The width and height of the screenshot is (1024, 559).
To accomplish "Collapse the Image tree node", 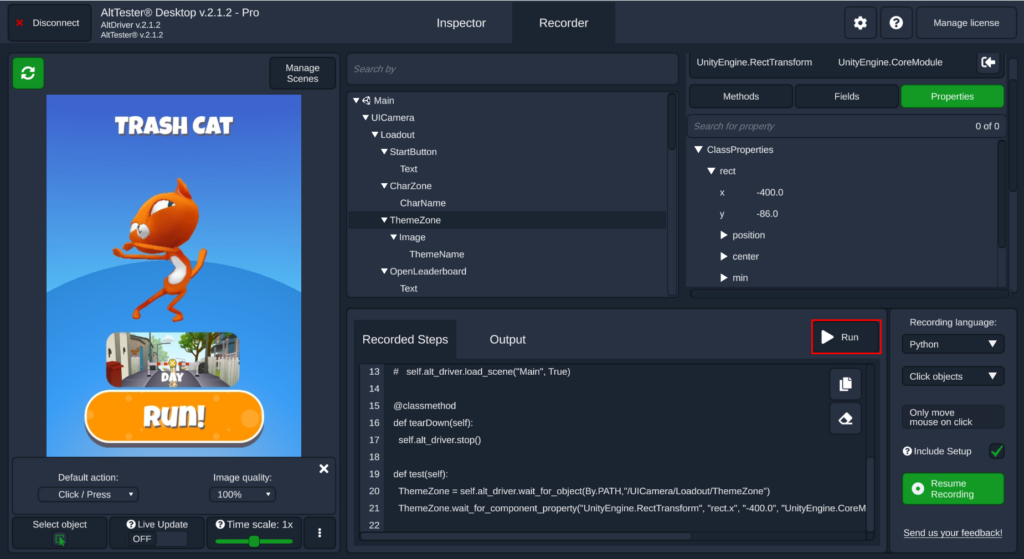I will tap(393, 237).
